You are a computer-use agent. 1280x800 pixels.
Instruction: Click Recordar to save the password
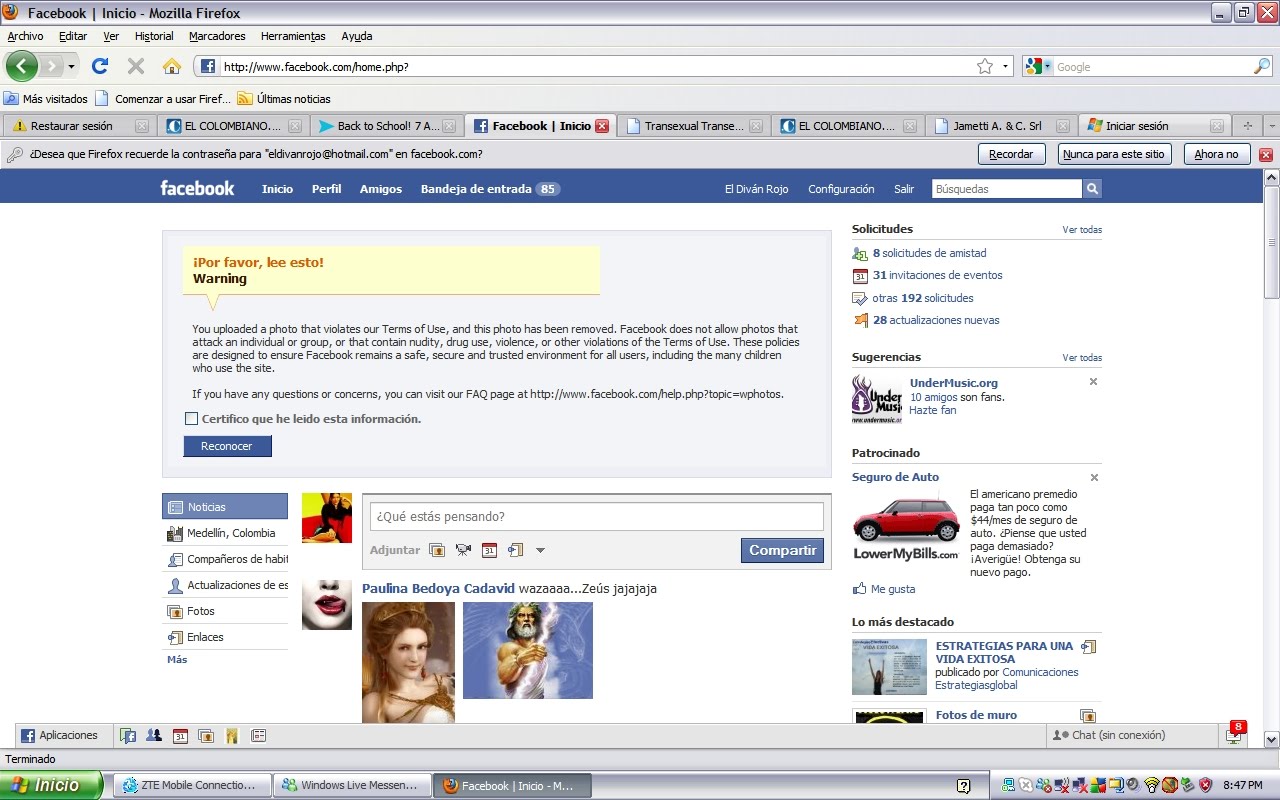tap(1011, 154)
